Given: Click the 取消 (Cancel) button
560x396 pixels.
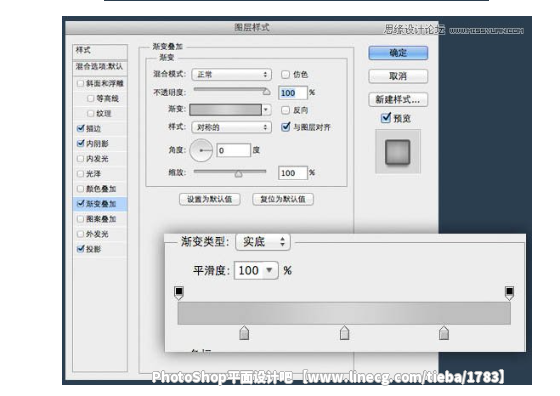Looking at the screenshot, I should [x=398, y=76].
